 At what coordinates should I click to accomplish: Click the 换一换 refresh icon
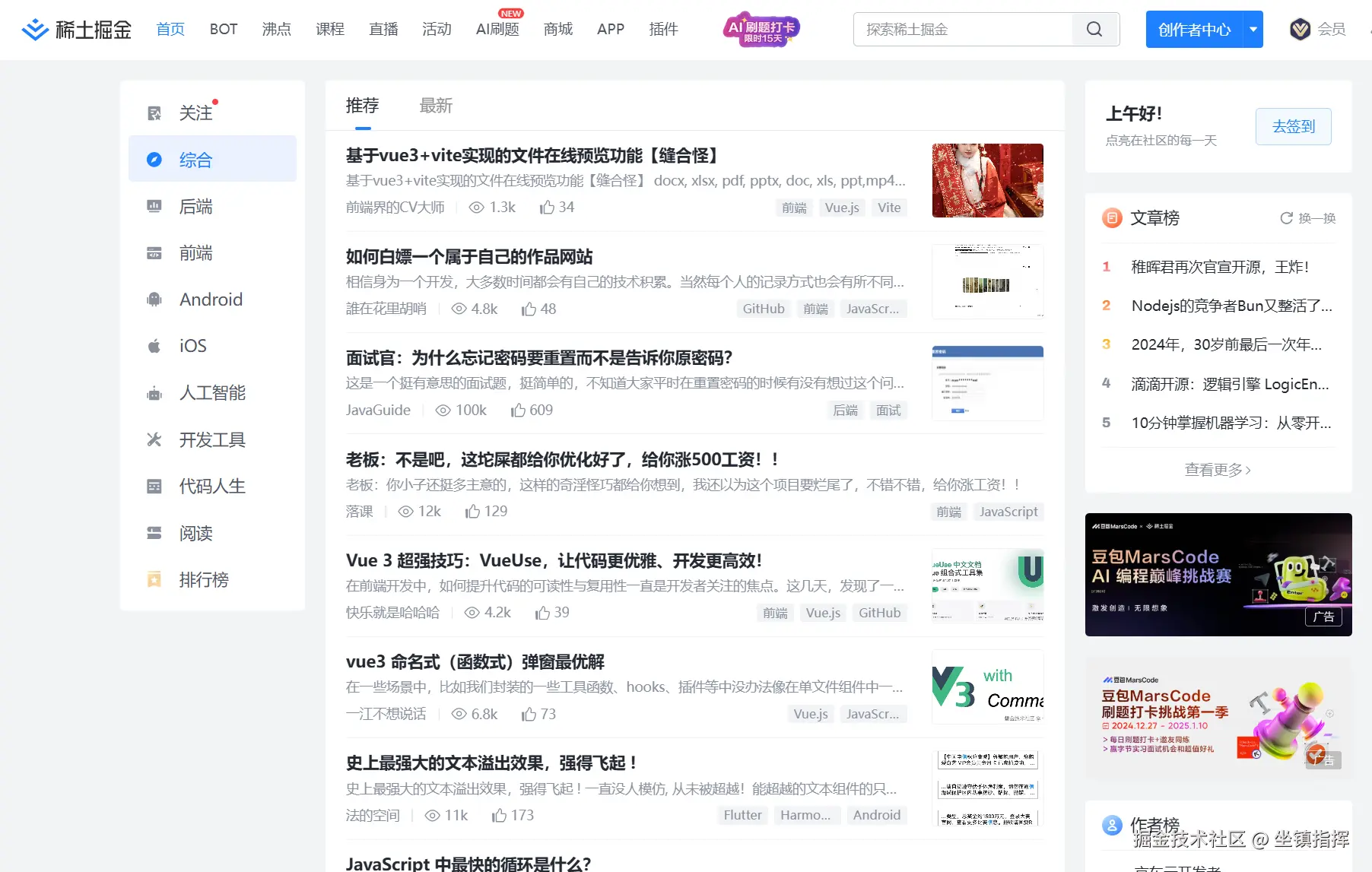point(1286,218)
